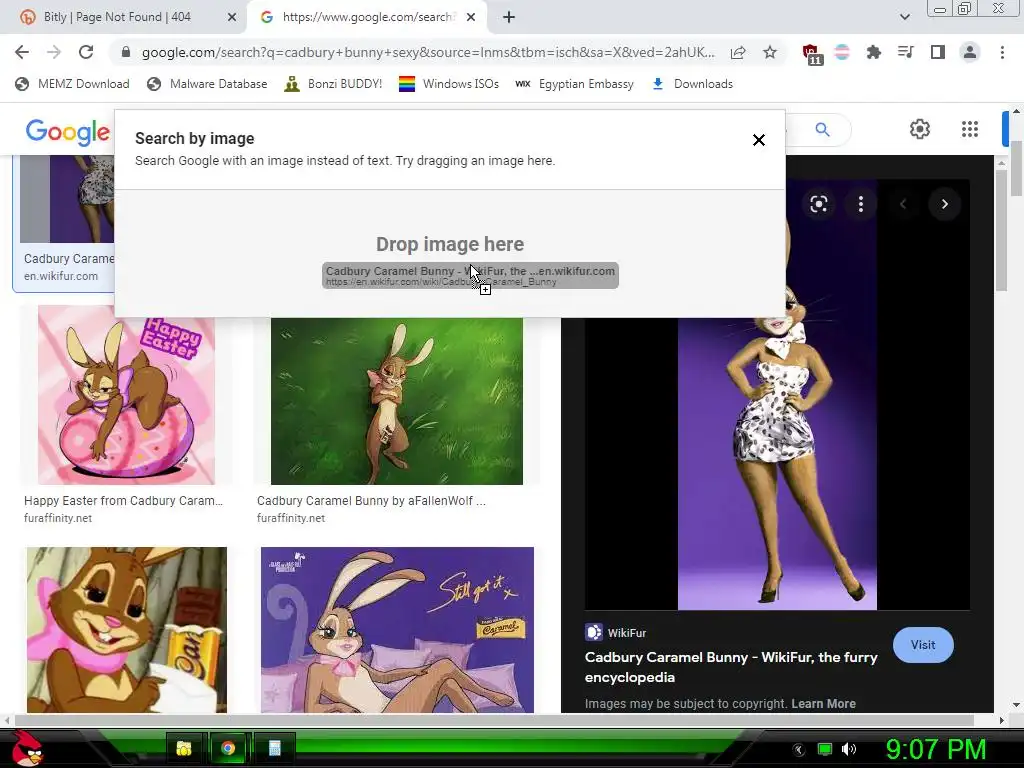Screen dimensions: 1024x768
Task: Open the file explorer taskbar icon
Action: point(184,748)
